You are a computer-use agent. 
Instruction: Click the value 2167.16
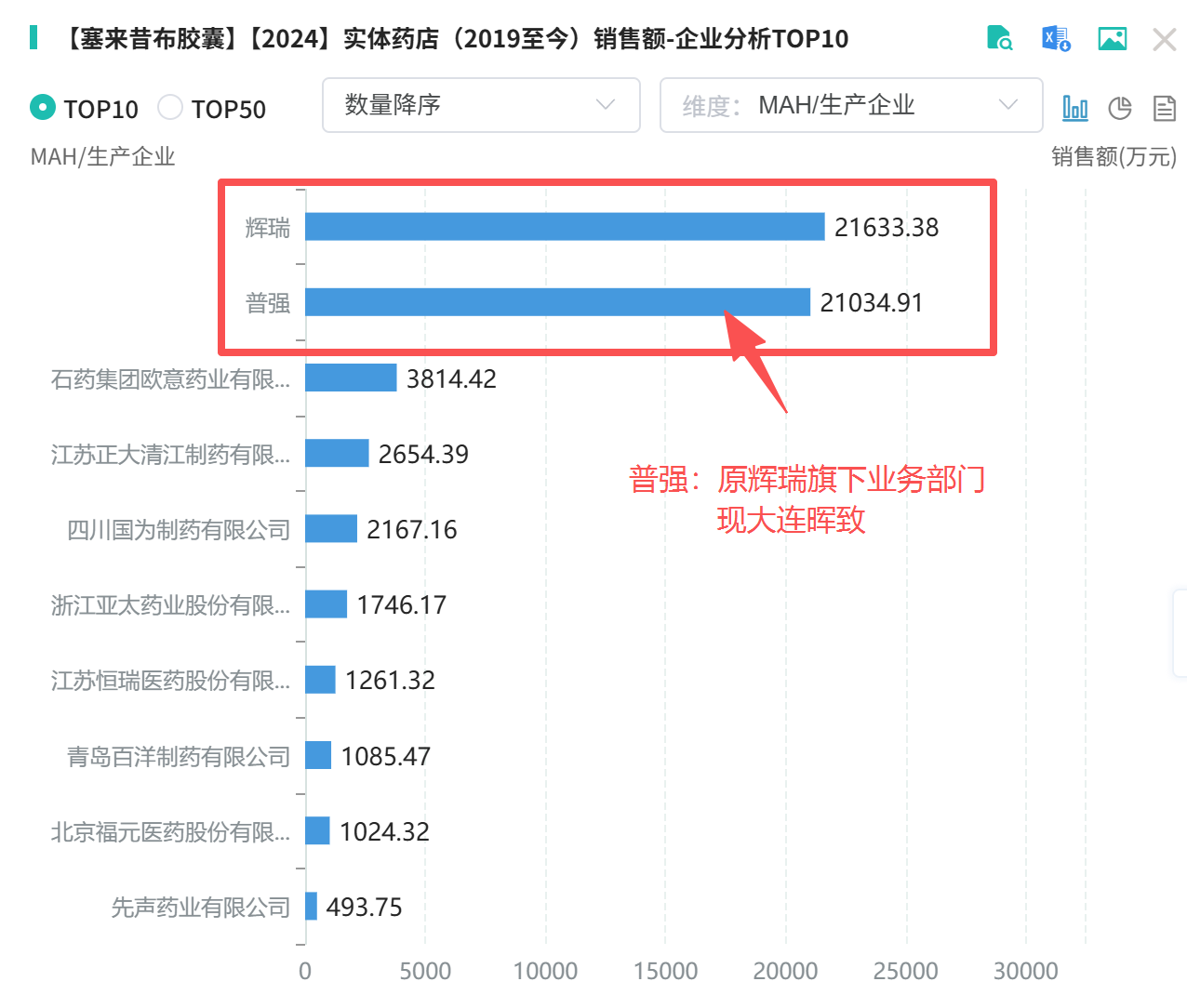click(412, 529)
